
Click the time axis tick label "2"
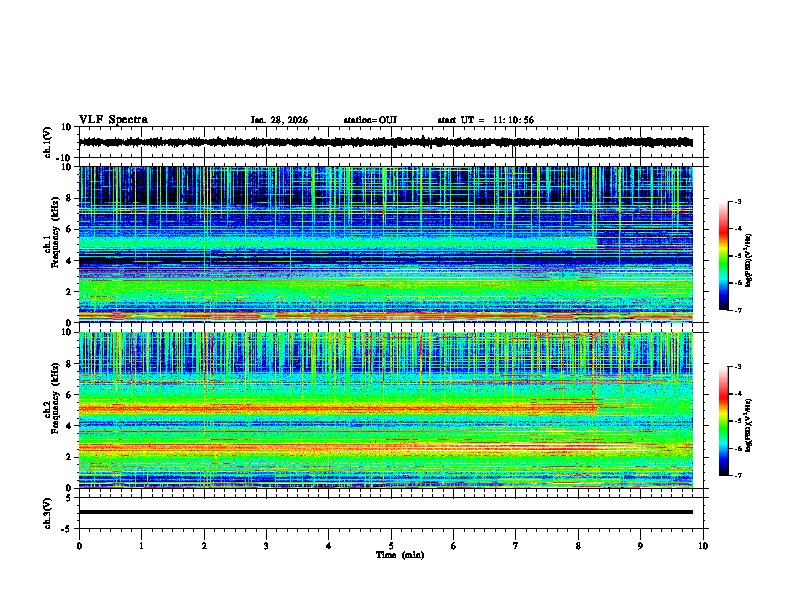point(204,546)
